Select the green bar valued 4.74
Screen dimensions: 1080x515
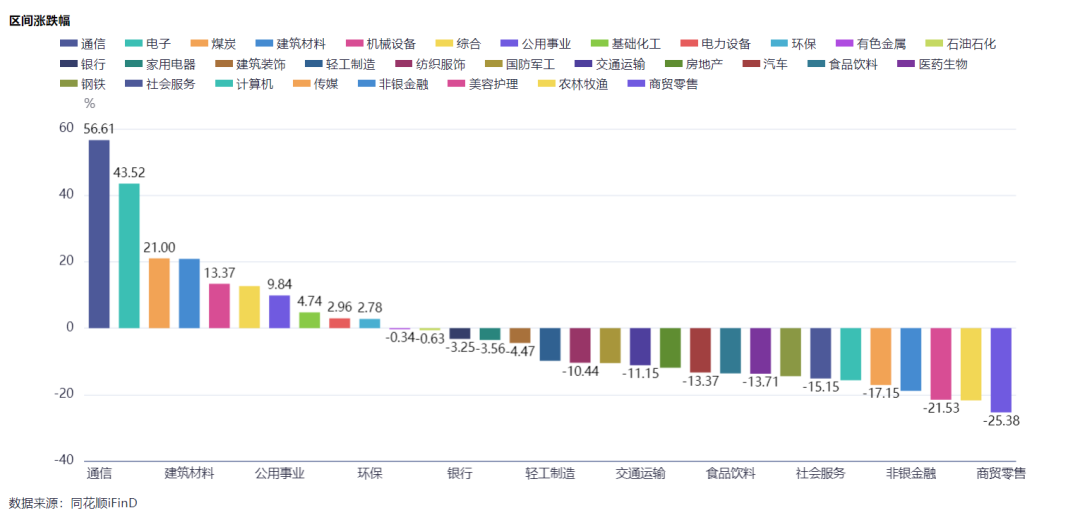(x=309, y=320)
